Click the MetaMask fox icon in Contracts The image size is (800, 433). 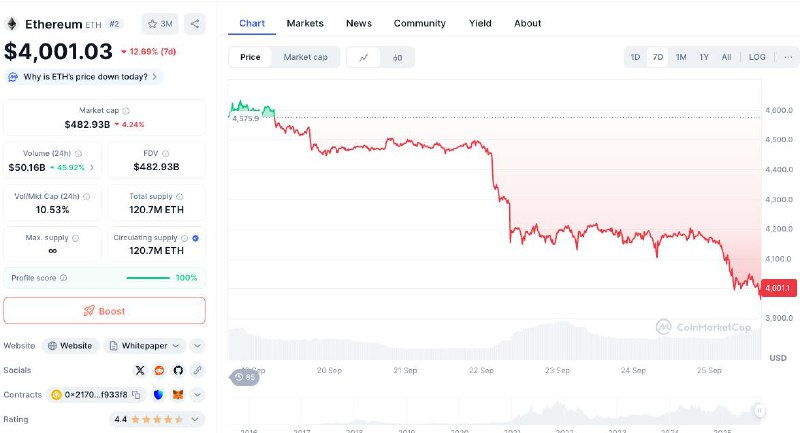pyautogui.click(x=179, y=395)
